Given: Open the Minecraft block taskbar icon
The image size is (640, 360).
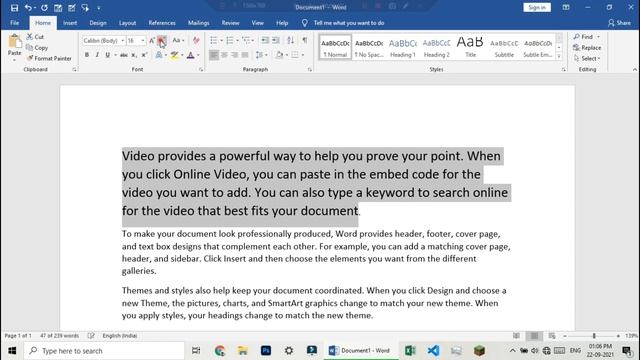Looking at the screenshot, I should [479, 351].
